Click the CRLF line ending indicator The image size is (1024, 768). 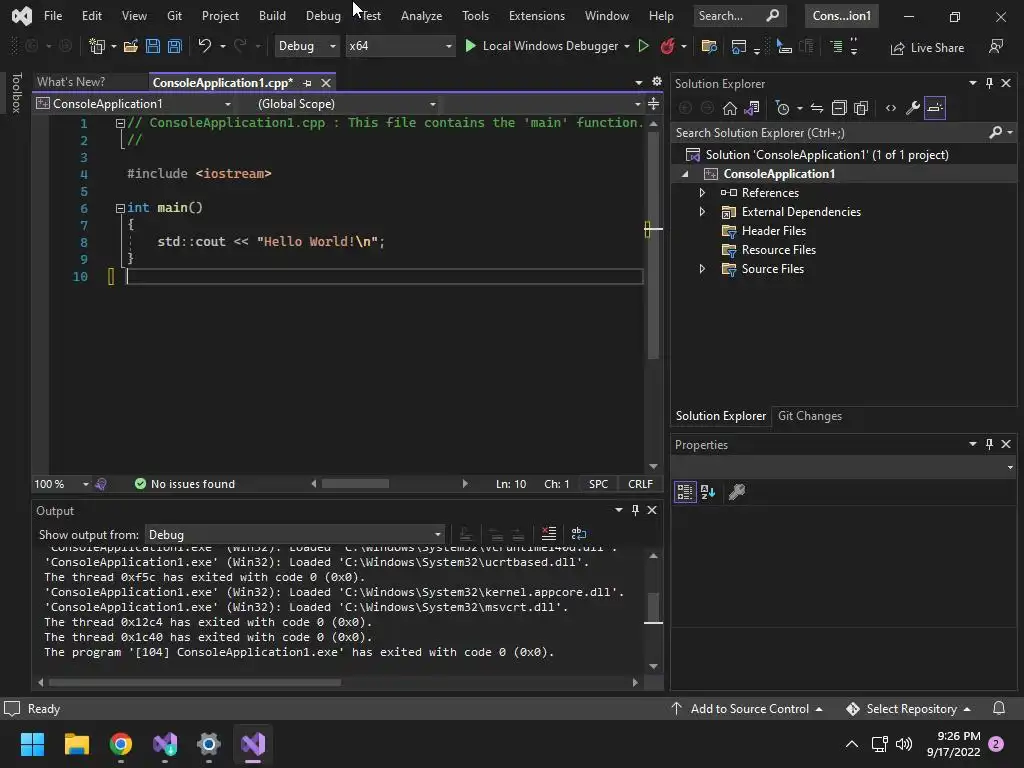click(x=640, y=484)
